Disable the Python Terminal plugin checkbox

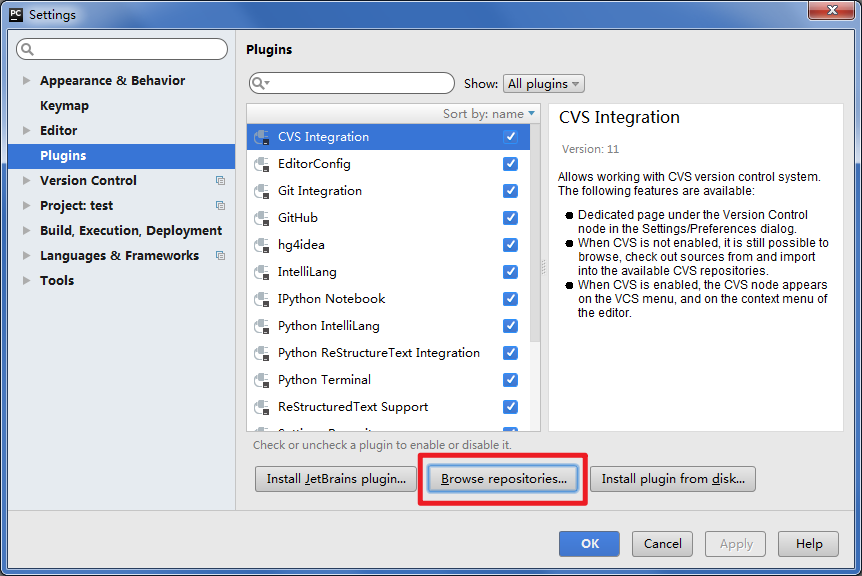click(510, 380)
